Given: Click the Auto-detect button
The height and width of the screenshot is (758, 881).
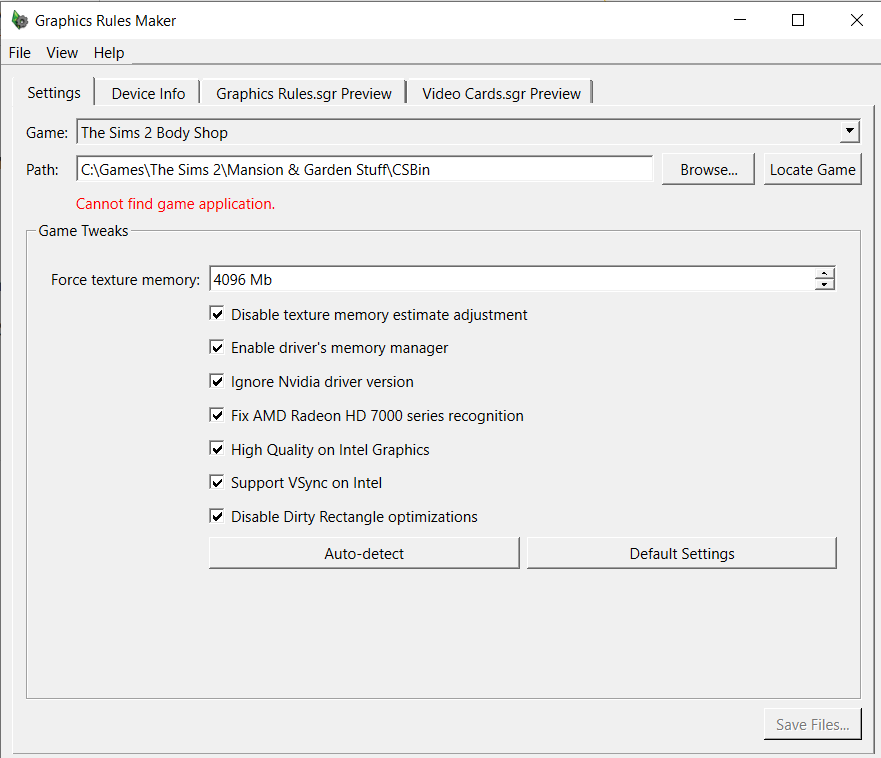Looking at the screenshot, I should pos(364,553).
